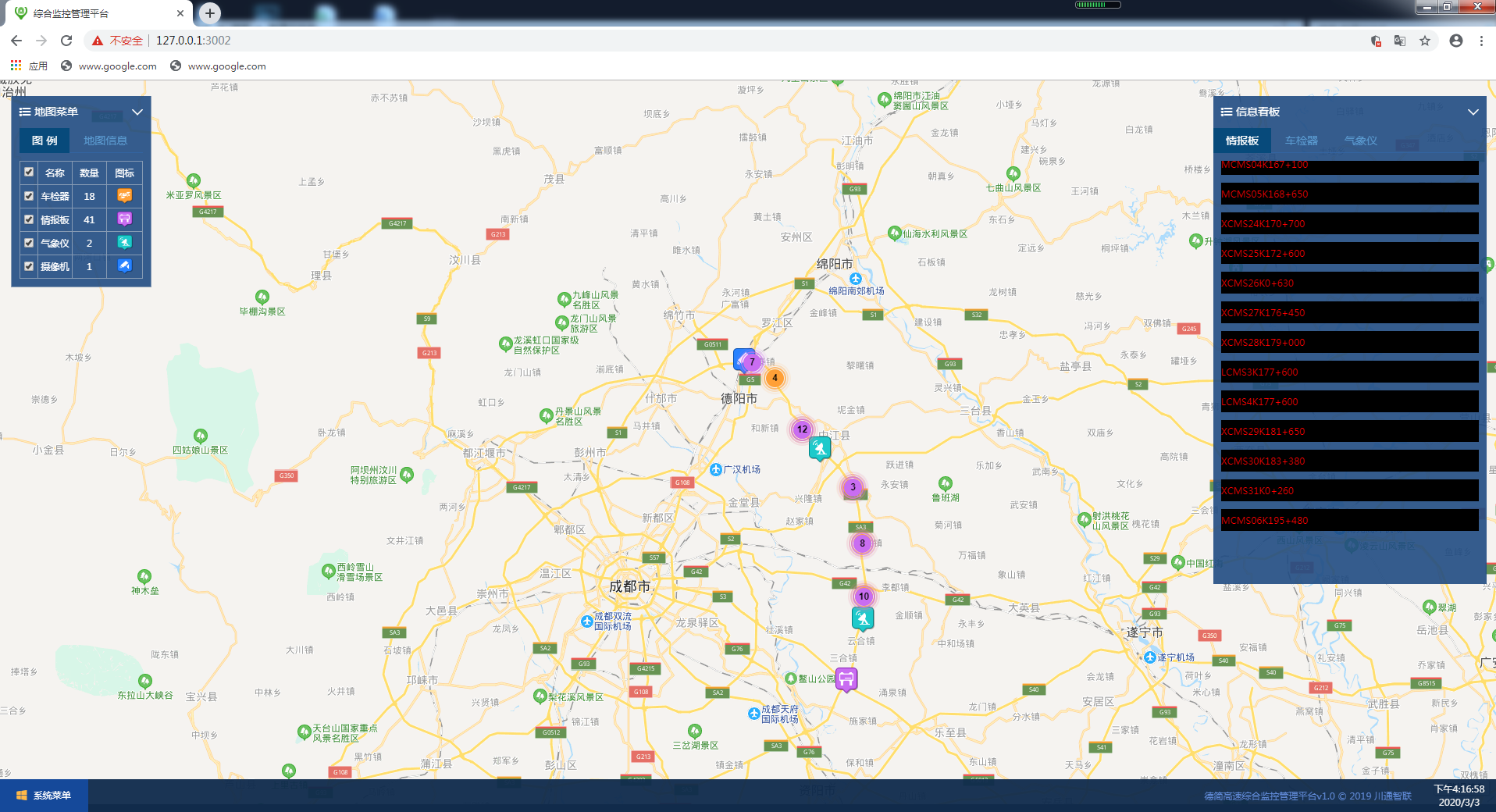The height and width of the screenshot is (812, 1496).
Task: Open Chrome three-dot menu
Action: pos(1481,41)
